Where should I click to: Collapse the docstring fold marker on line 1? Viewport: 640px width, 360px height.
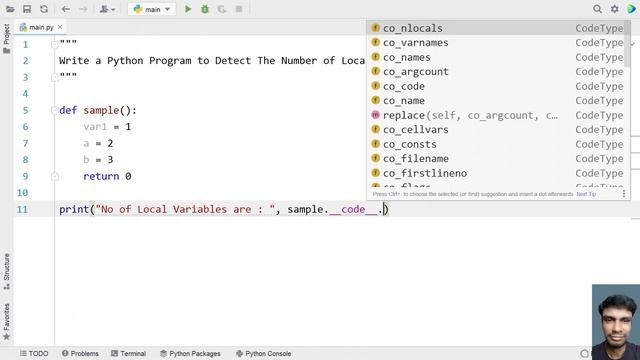click(55, 44)
